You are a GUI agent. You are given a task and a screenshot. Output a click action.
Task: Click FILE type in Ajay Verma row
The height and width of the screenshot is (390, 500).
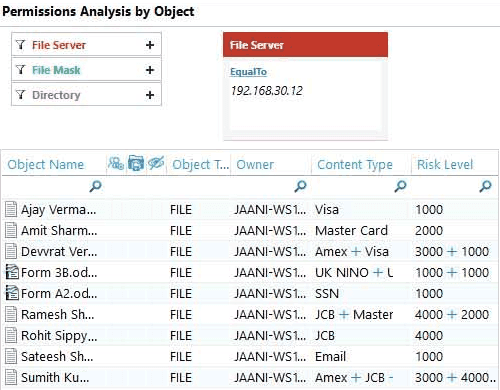point(181,210)
